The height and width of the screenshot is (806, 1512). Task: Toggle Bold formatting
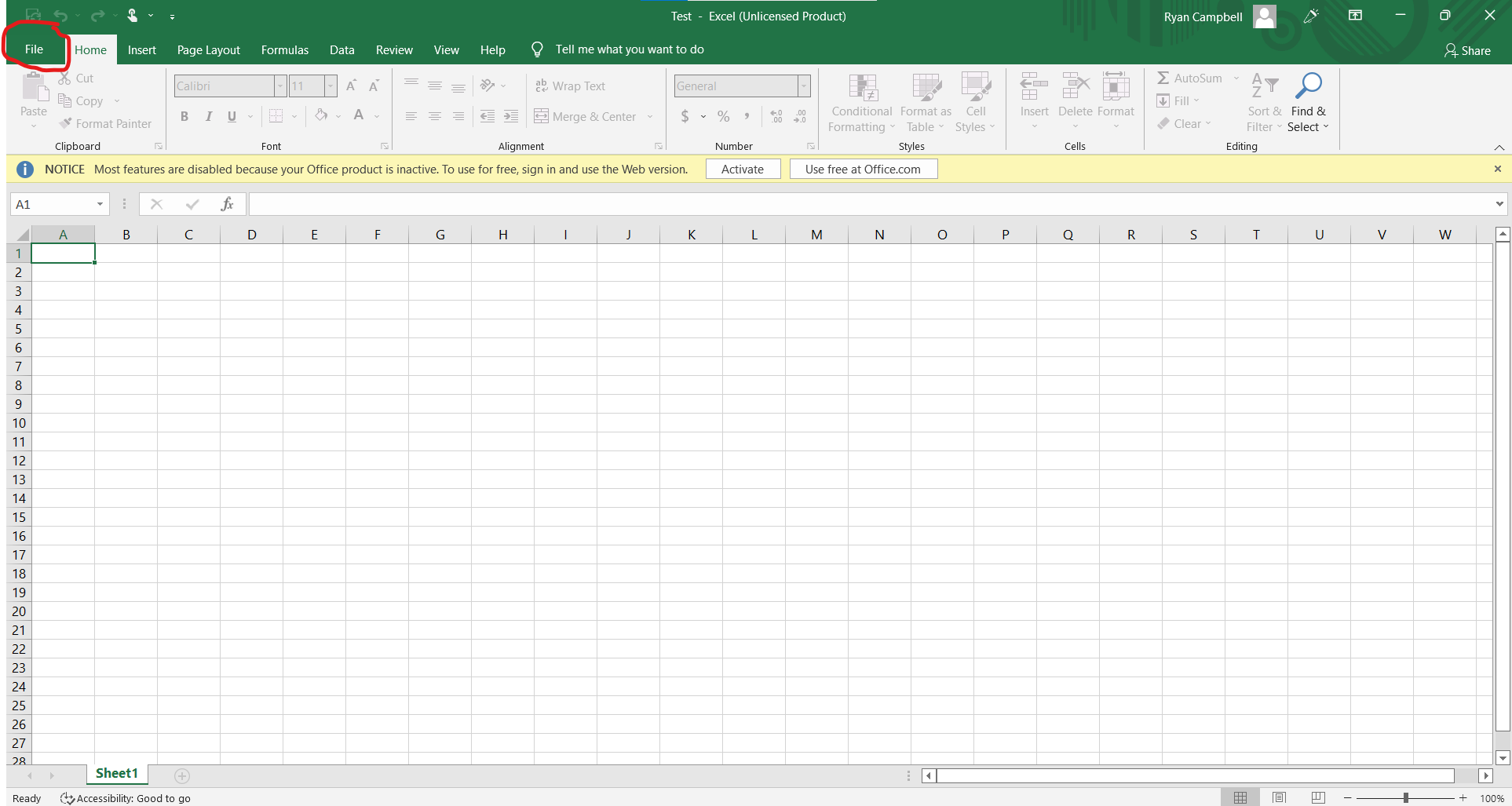(x=184, y=116)
